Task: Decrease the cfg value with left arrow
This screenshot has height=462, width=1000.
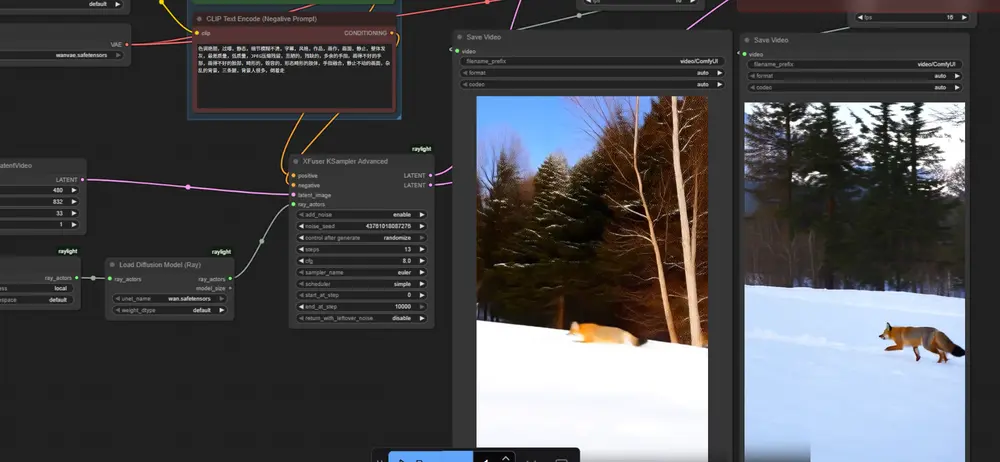Action: pos(302,260)
